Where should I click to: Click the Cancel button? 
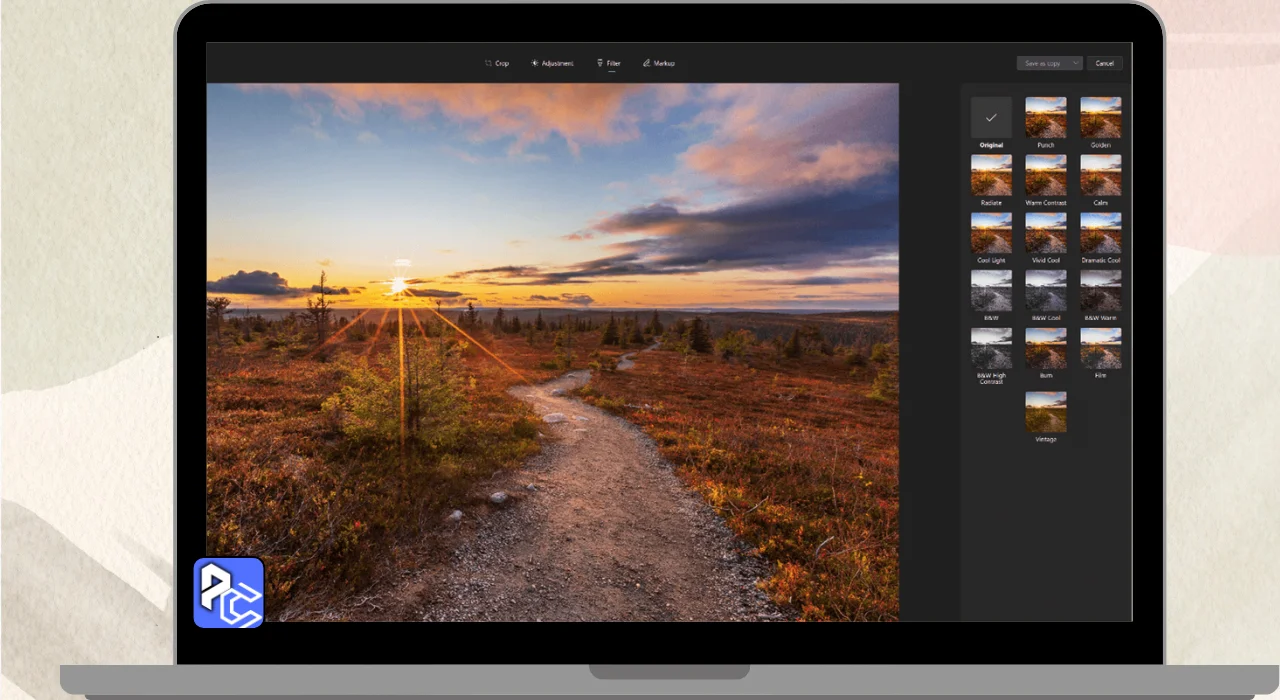coord(1104,63)
